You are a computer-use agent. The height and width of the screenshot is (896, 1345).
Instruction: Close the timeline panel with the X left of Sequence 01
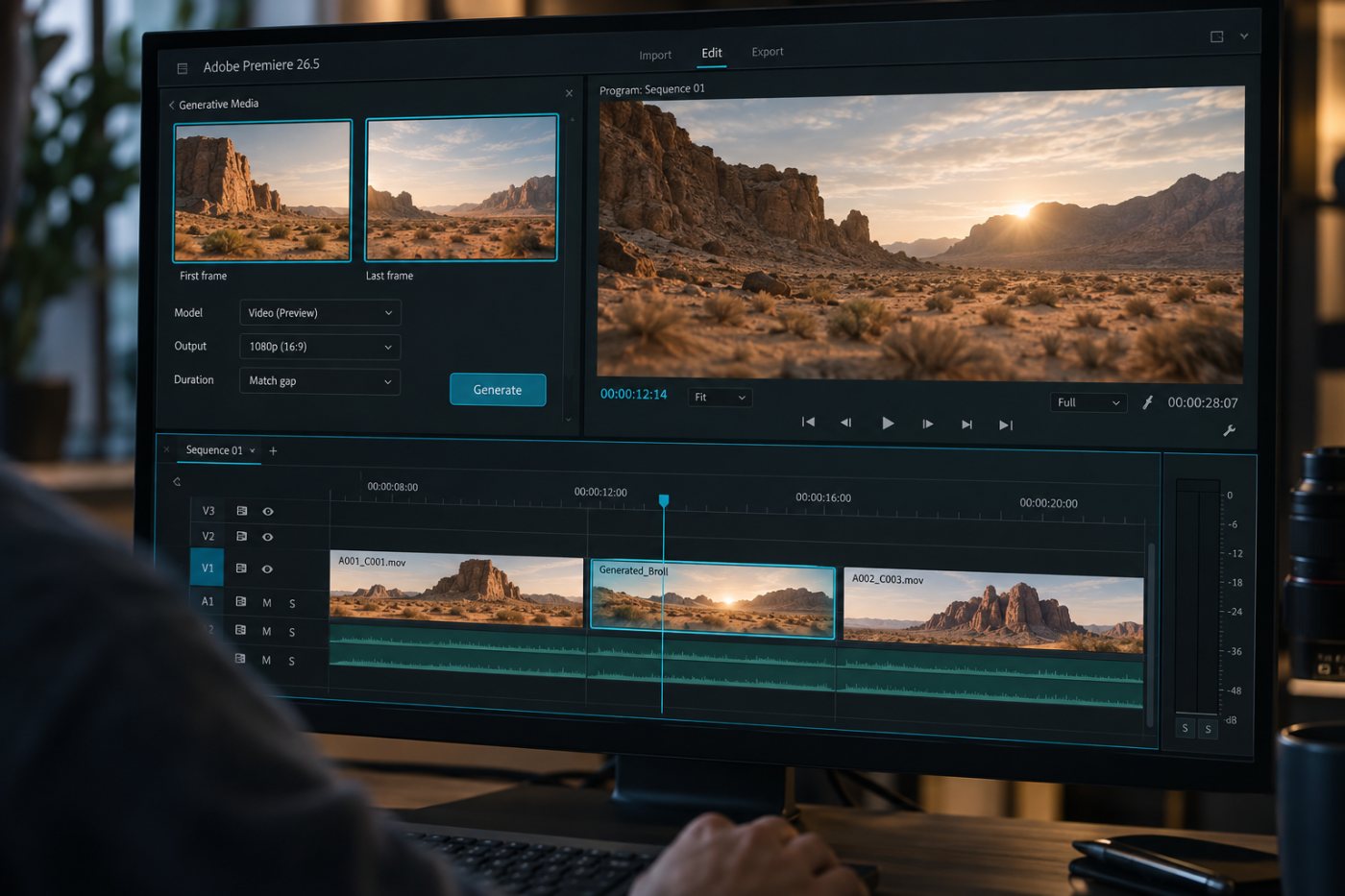166,448
